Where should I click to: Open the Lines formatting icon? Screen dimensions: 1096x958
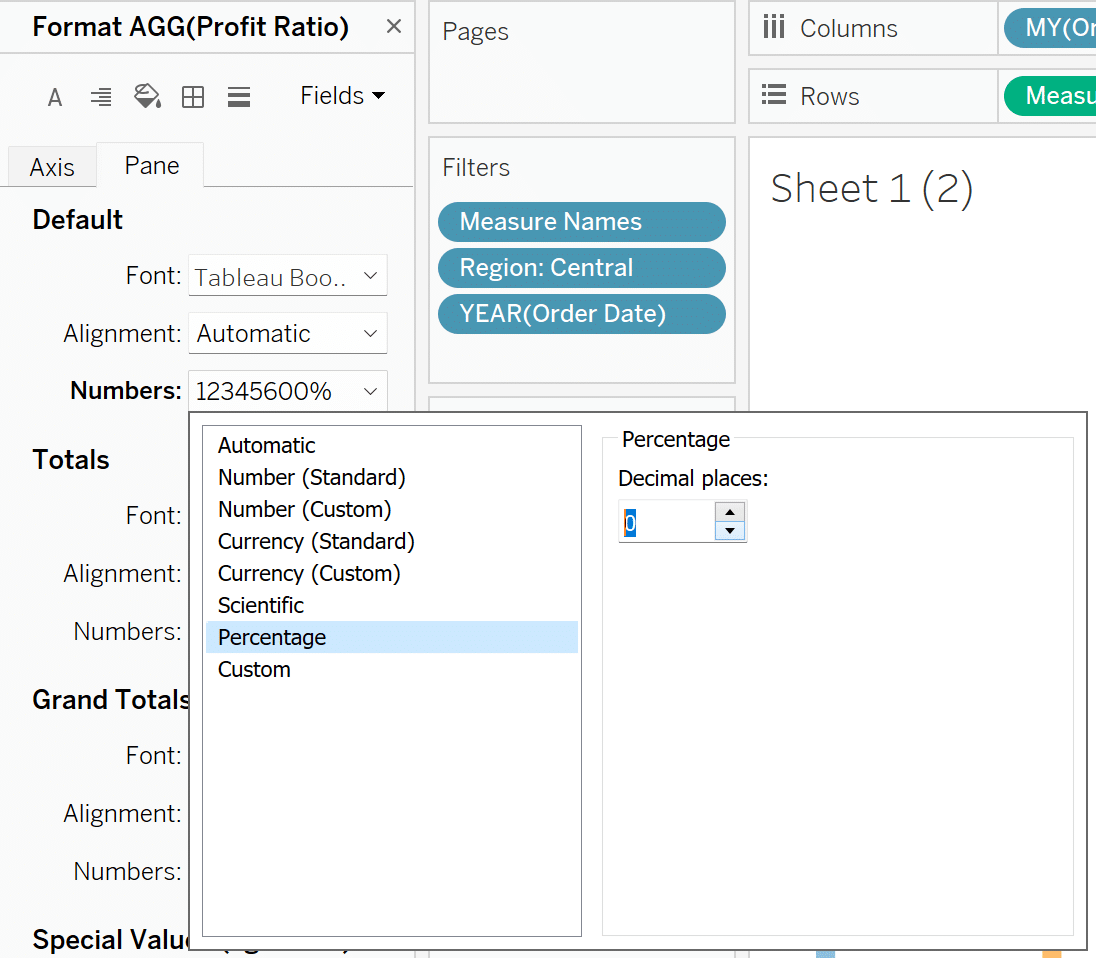(239, 97)
